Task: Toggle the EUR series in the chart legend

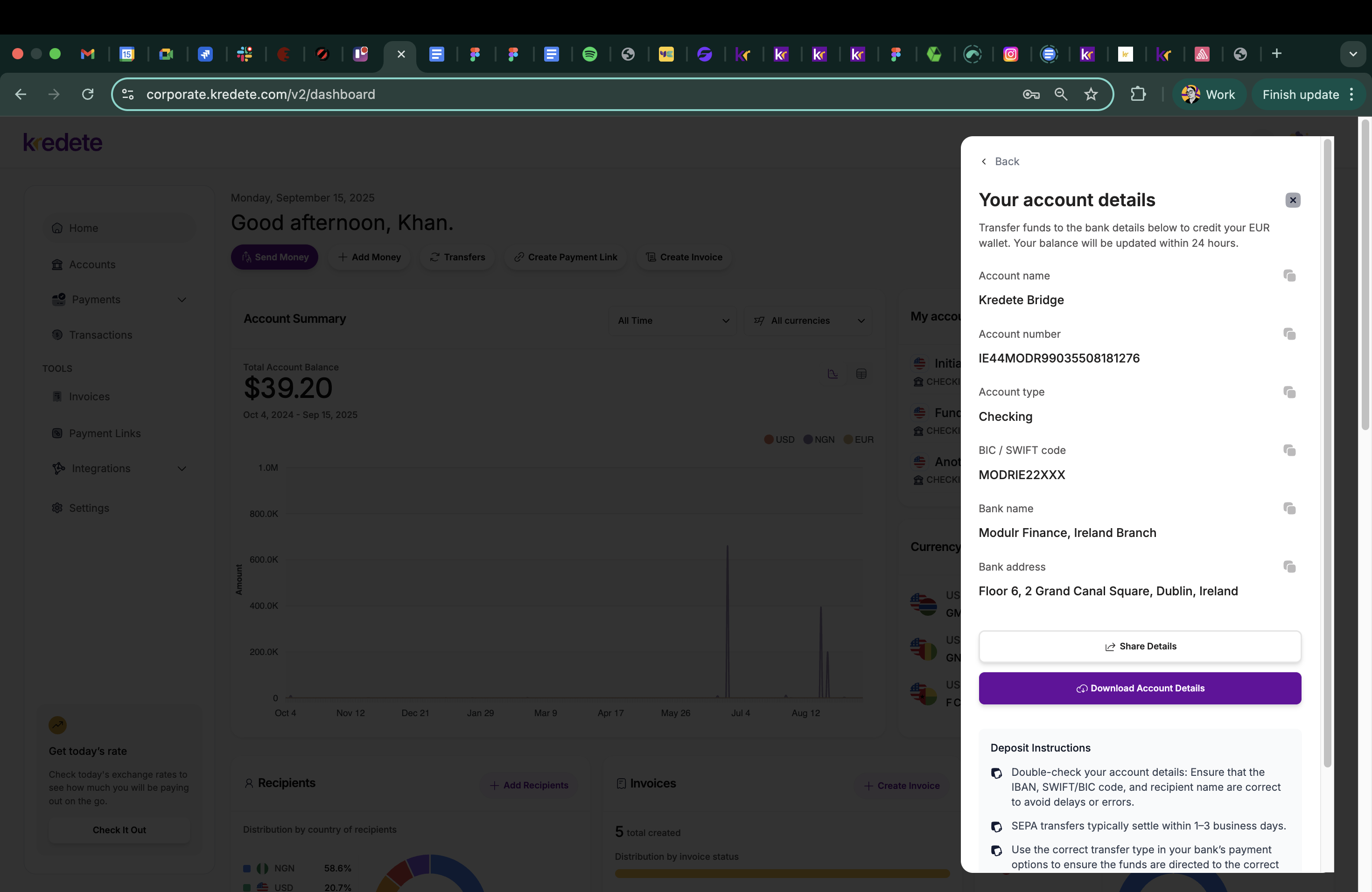Action: tap(858, 439)
